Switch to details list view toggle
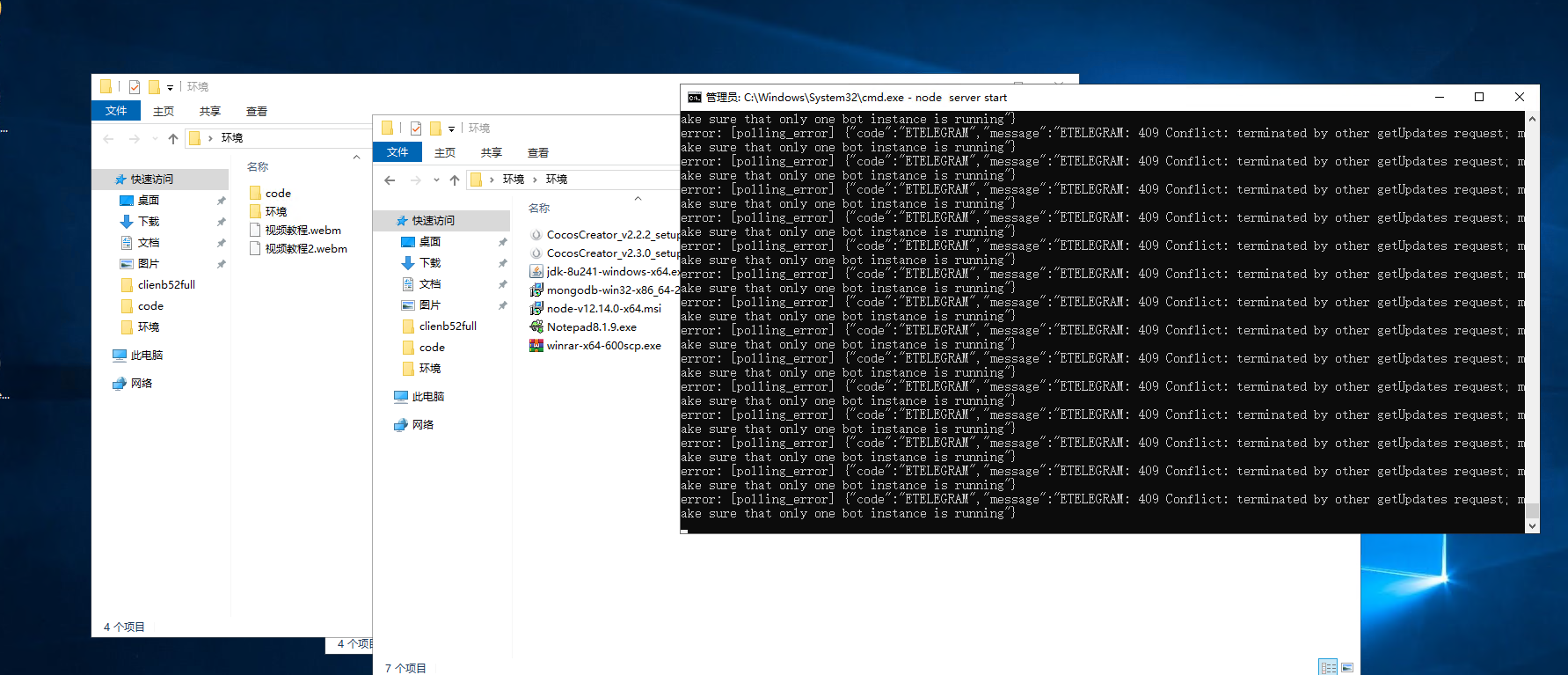Image resolution: width=1568 pixels, height=675 pixels. pyautogui.click(x=1328, y=667)
